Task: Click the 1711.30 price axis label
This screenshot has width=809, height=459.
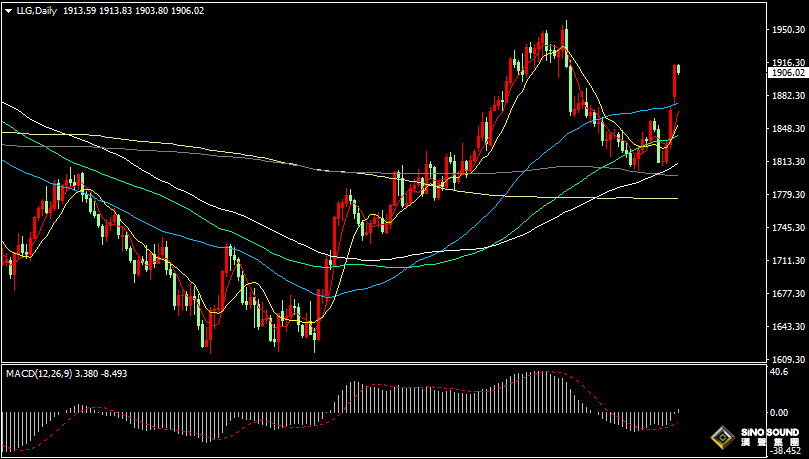Action: 789,260
